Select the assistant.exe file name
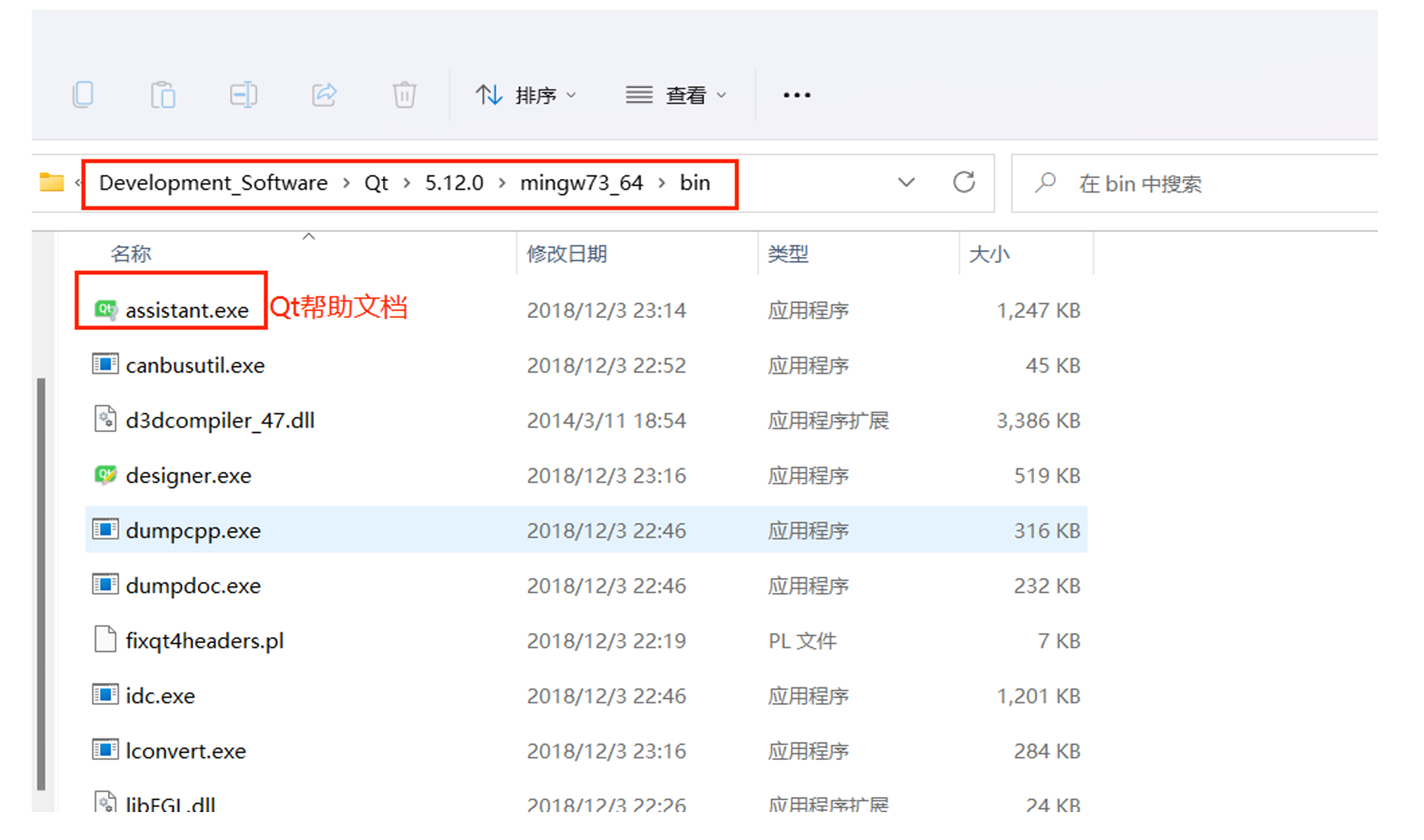This screenshot has width=1424, height=840. coord(187,310)
